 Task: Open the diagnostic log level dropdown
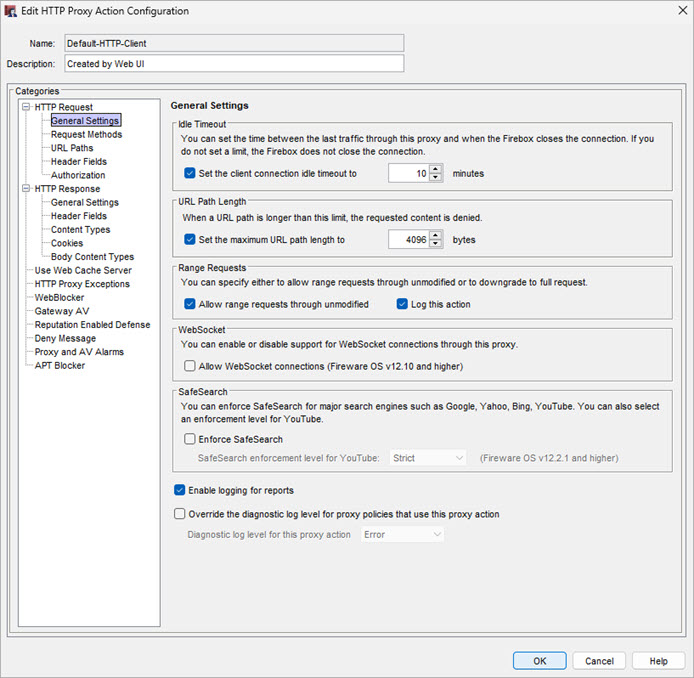[403, 535]
